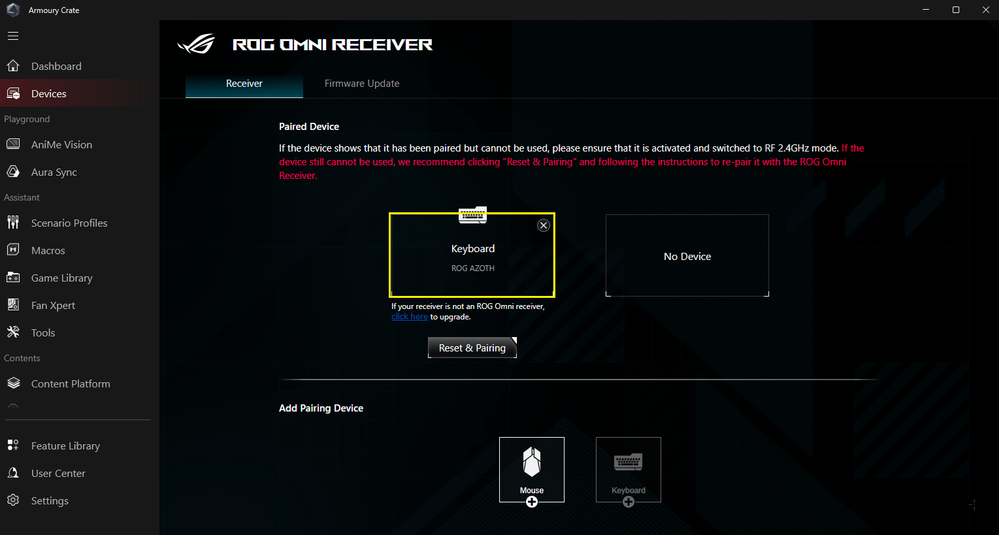Image resolution: width=999 pixels, height=535 pixels.
Task: Click the Dashboard home icon
Action: [13, 66]
